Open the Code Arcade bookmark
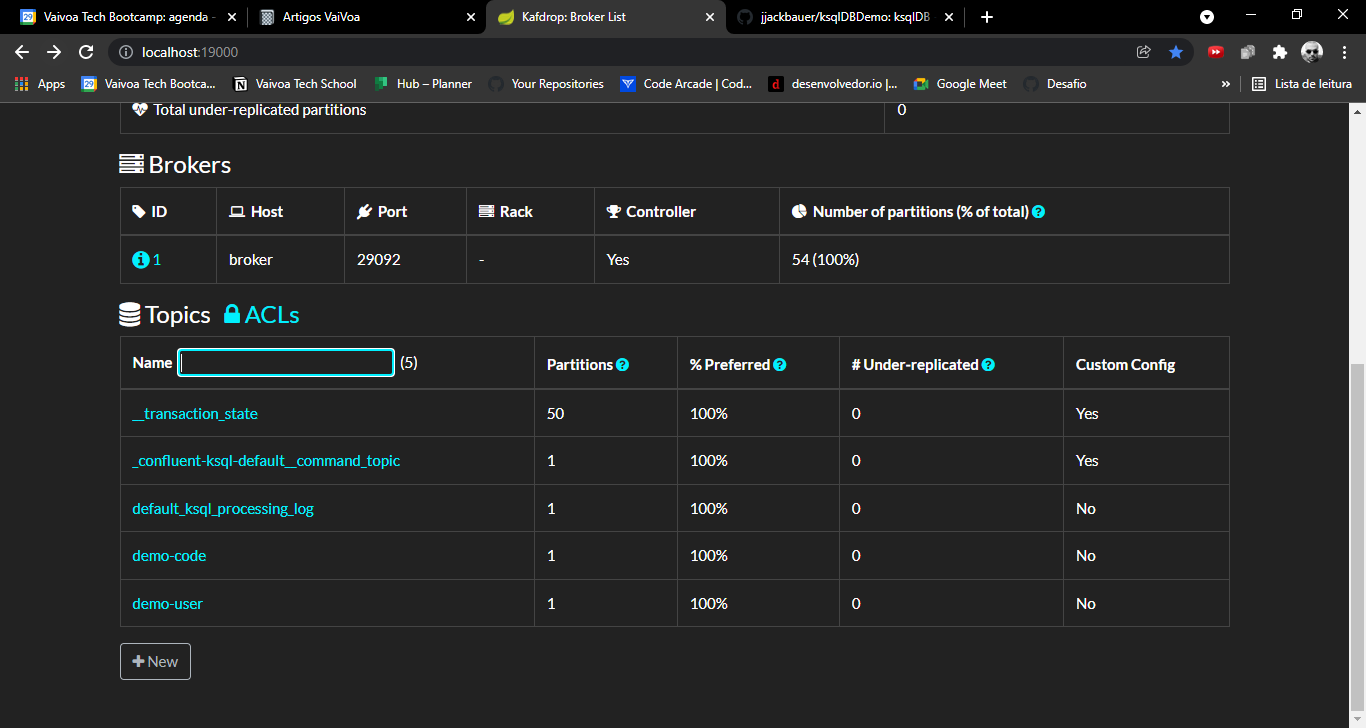 click(x=687, y=84)
